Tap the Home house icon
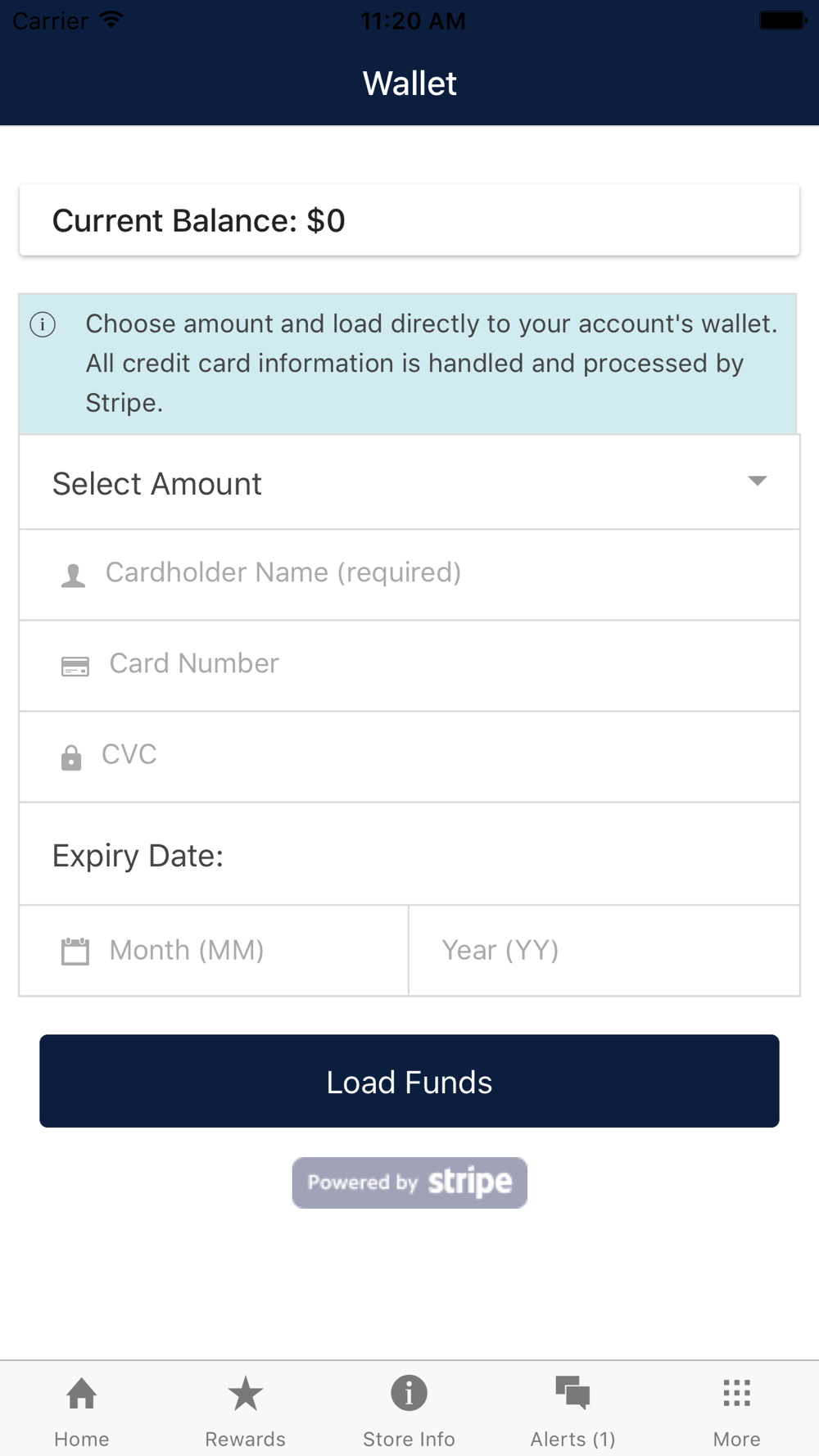Image resolution: width=819 pixels, height=1456 pixels. 82,1393
